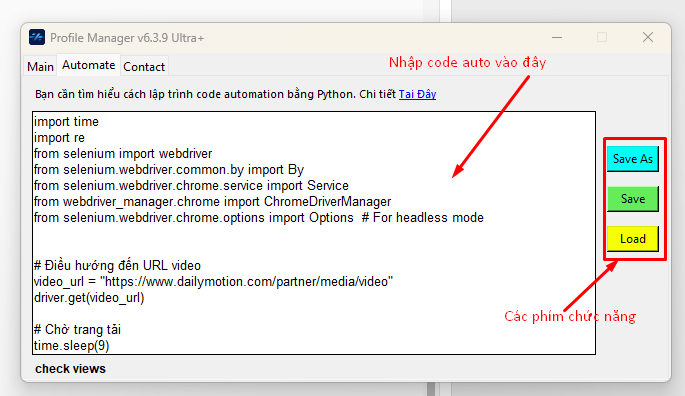Viewport: 685px width, 396px height.
Task: Click the ChromeDriverManager import line
Action: [x=212, y=201]
